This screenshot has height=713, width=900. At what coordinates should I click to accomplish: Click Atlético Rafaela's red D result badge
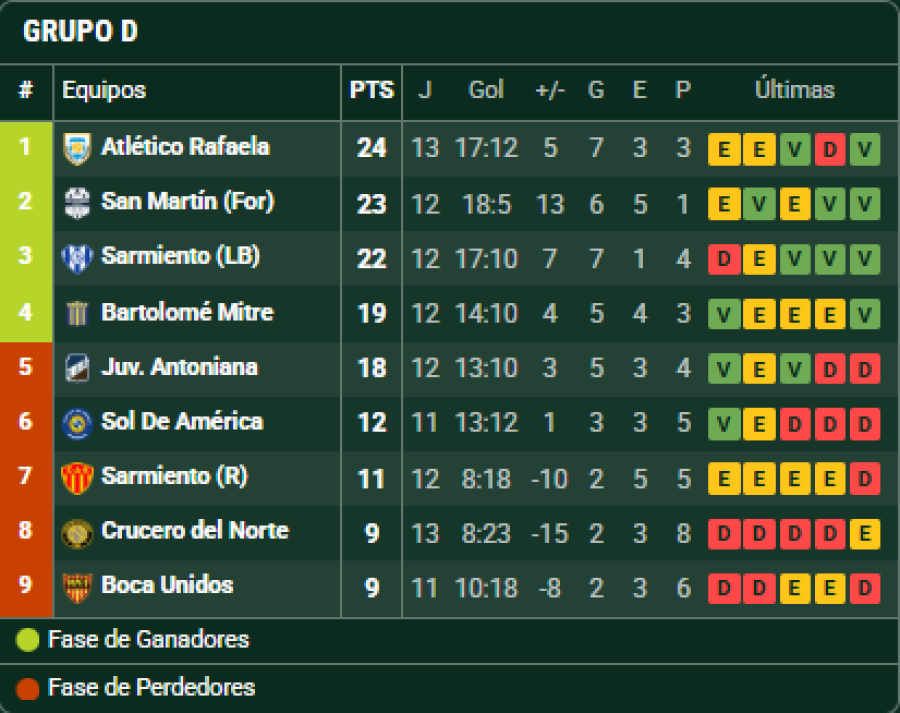point(830,150)
